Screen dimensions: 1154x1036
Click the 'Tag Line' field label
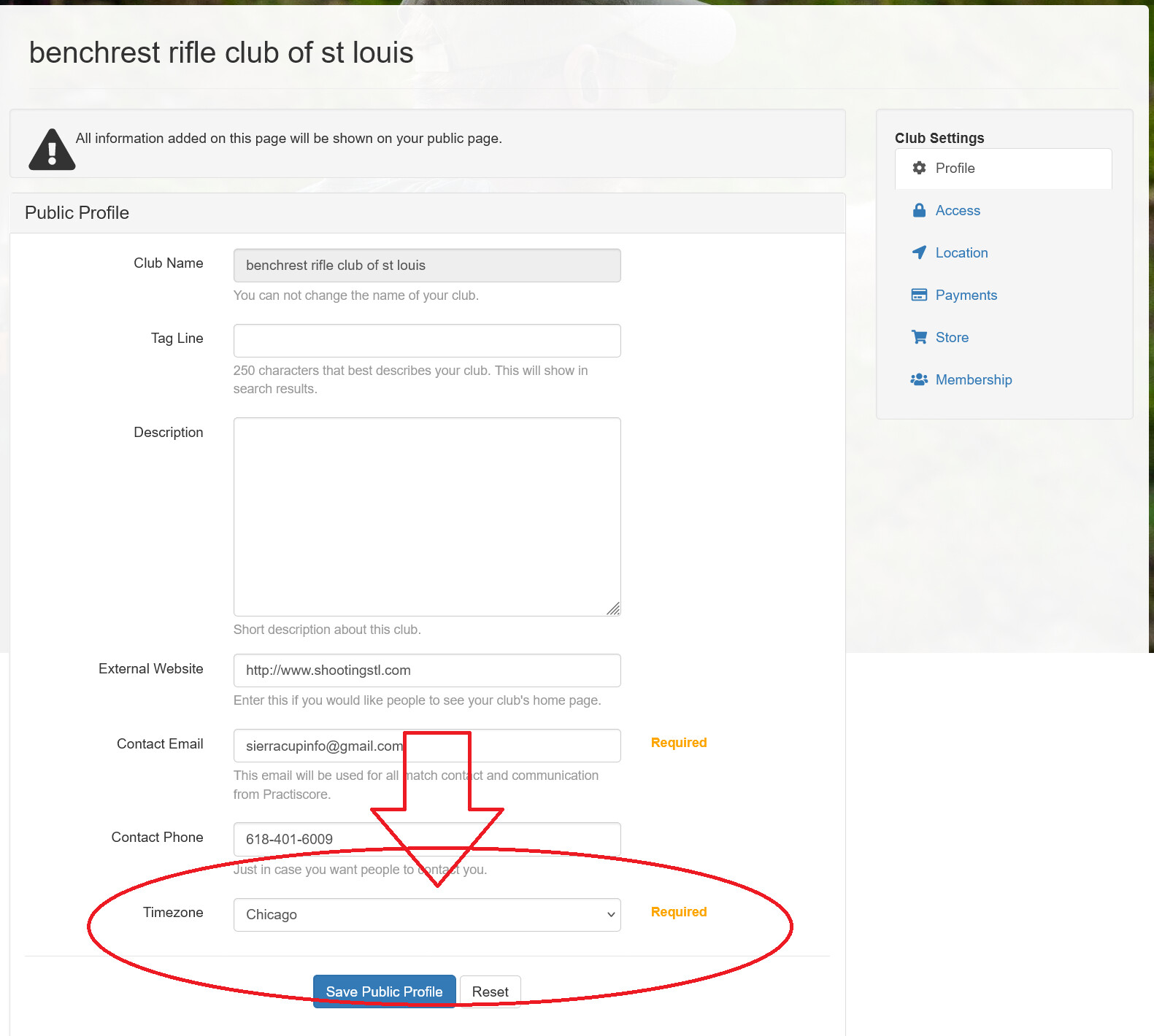pos(177,339)
